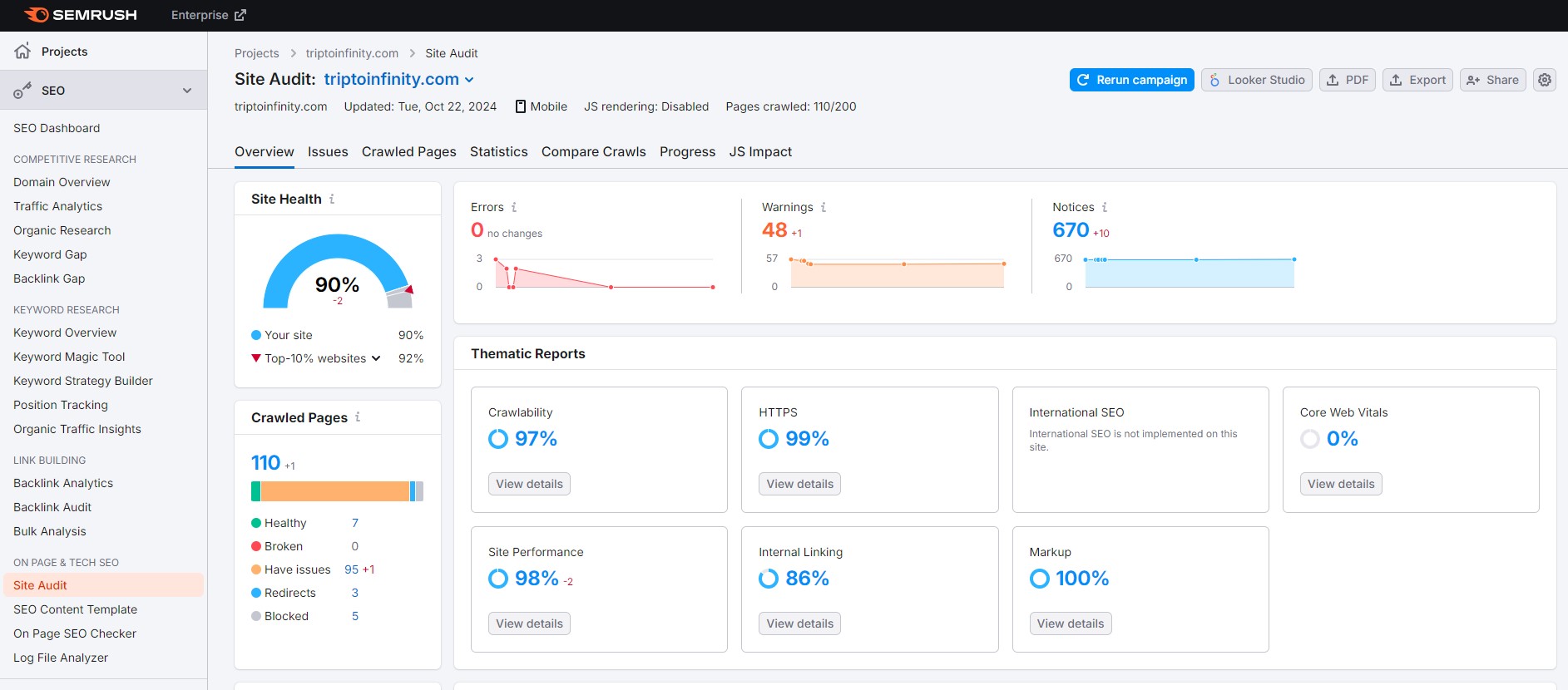Screen dimensions: 1568x690
Task: Open settings gear icon
Action: coord(1545,80)
